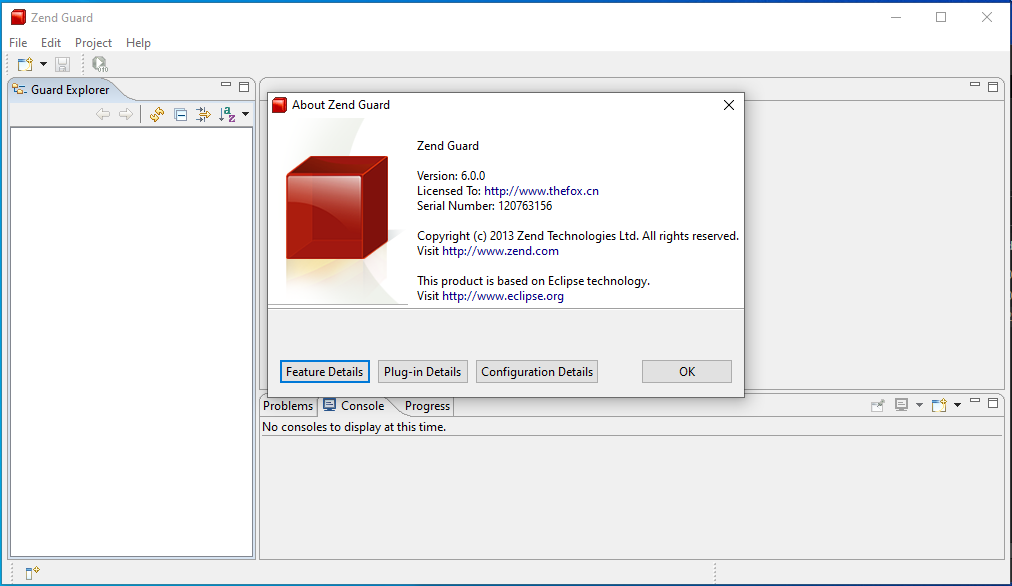Image resolution: width=1012 pixels, height=586 pixels.
Task: Click the Back arrow in Guard Explorer
Action: [103, 114]
